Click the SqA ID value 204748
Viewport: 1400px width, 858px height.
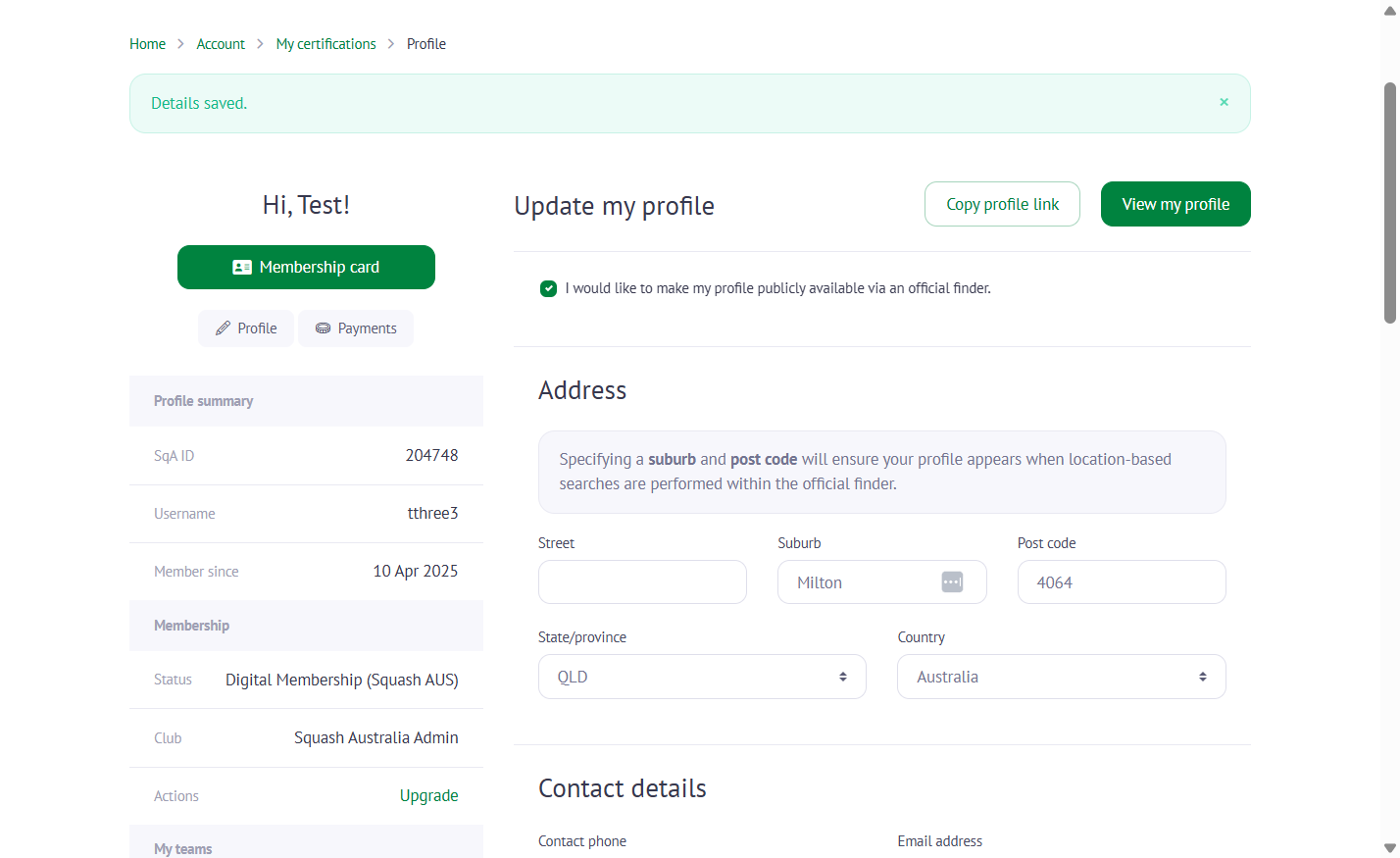432,455
